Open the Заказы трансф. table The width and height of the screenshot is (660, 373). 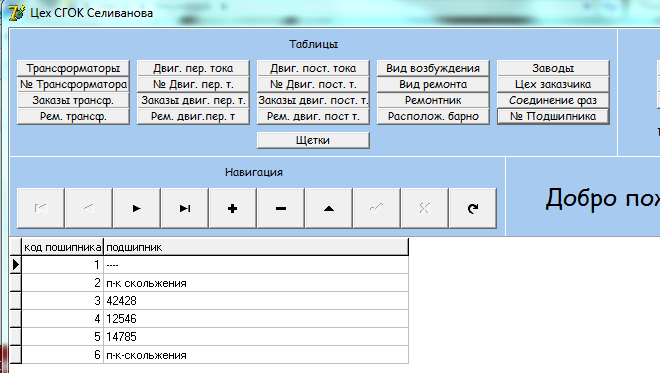click(x=73, y=100)
